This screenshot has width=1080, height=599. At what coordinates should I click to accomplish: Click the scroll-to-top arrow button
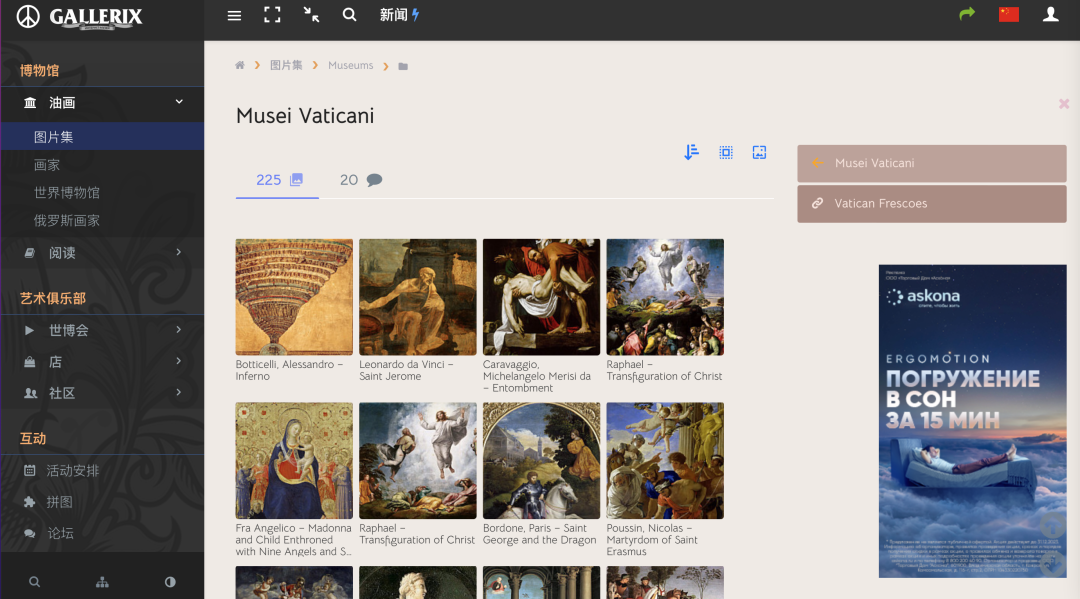click(x=1052, y=525)
